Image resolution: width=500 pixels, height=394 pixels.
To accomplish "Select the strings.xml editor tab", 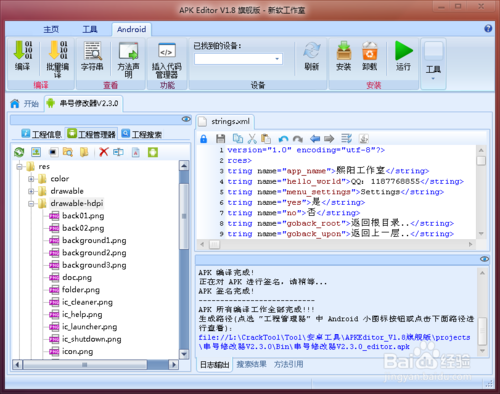I will coord(225,122).
